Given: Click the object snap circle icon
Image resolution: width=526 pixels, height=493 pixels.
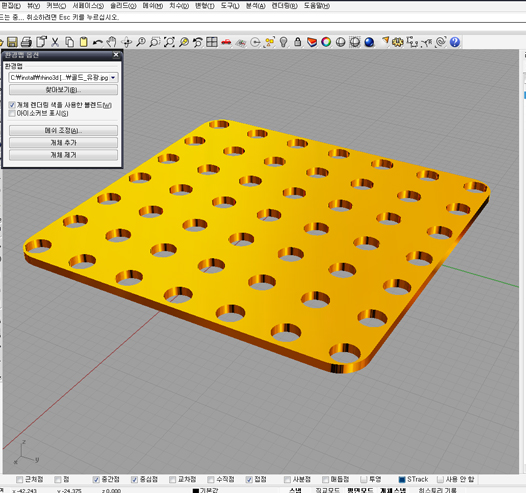Looking at the screenshot, I should pos(255,42).
